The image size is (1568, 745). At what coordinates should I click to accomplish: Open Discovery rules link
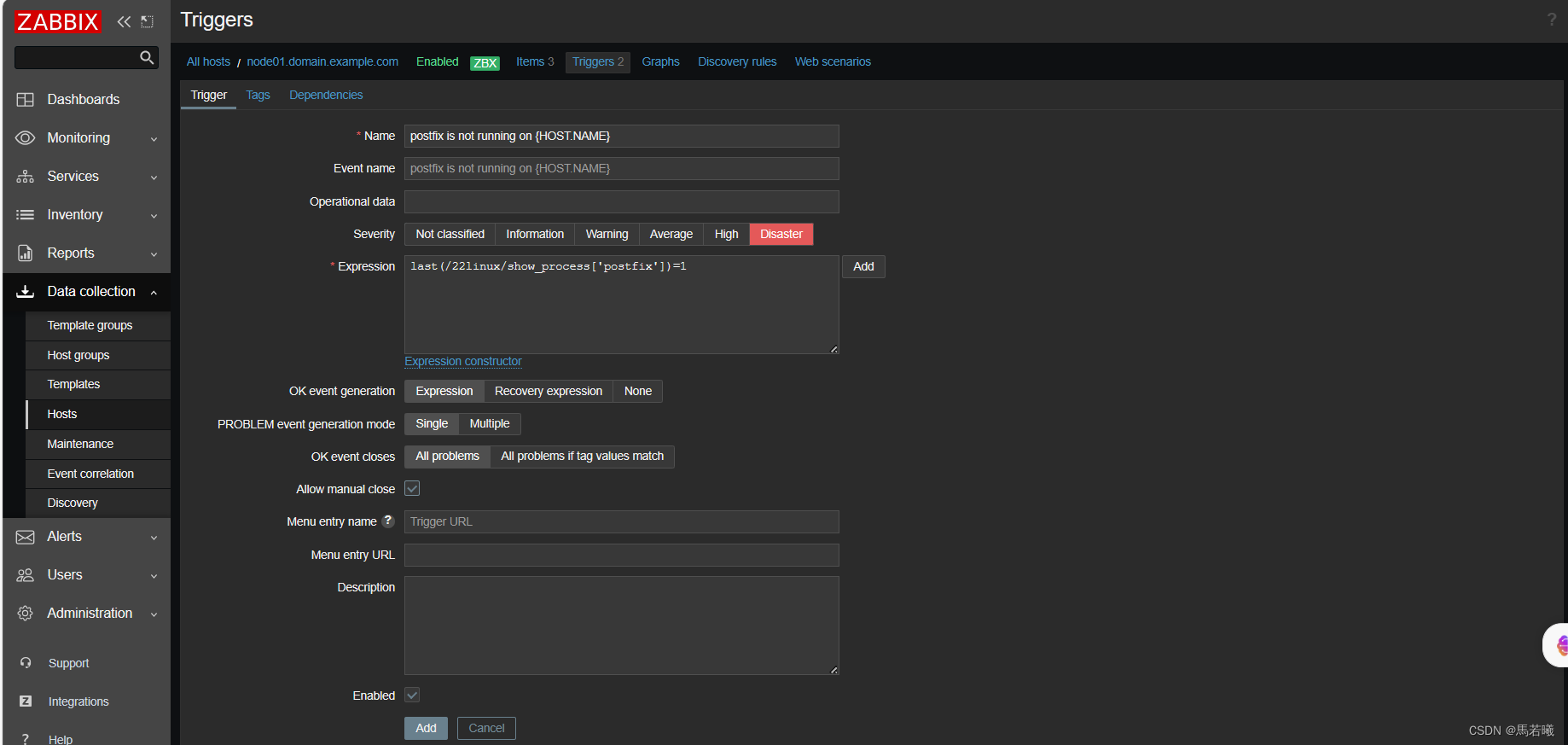737,62
